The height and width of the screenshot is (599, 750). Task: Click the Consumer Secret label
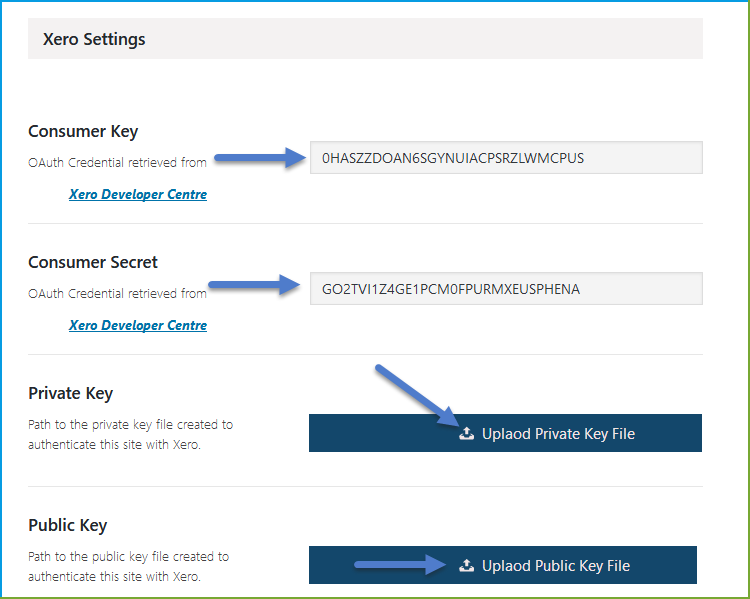[93, 262]
